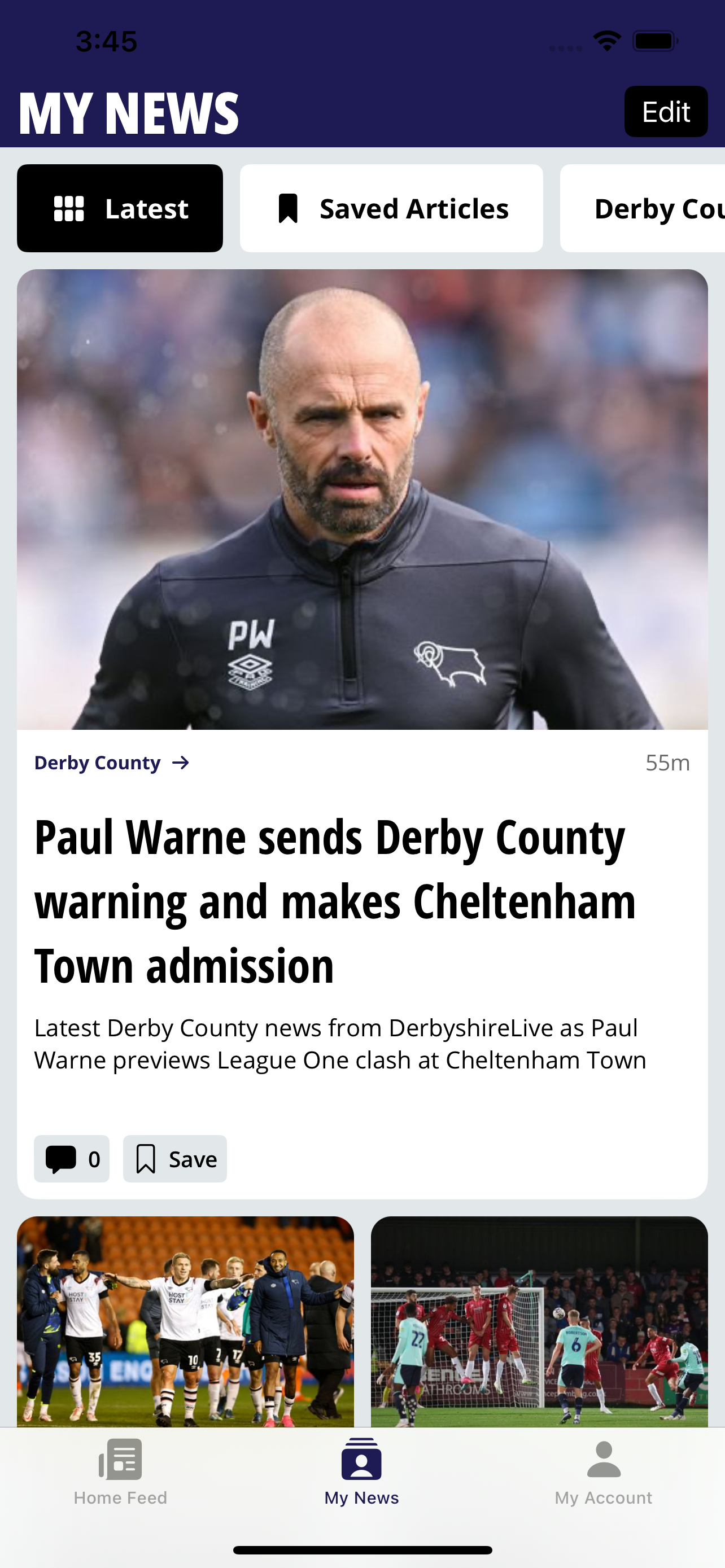This screenshot has width=725, height=1568.
Task: Check the Wi-Fi status icon
Action: (607, 41)
